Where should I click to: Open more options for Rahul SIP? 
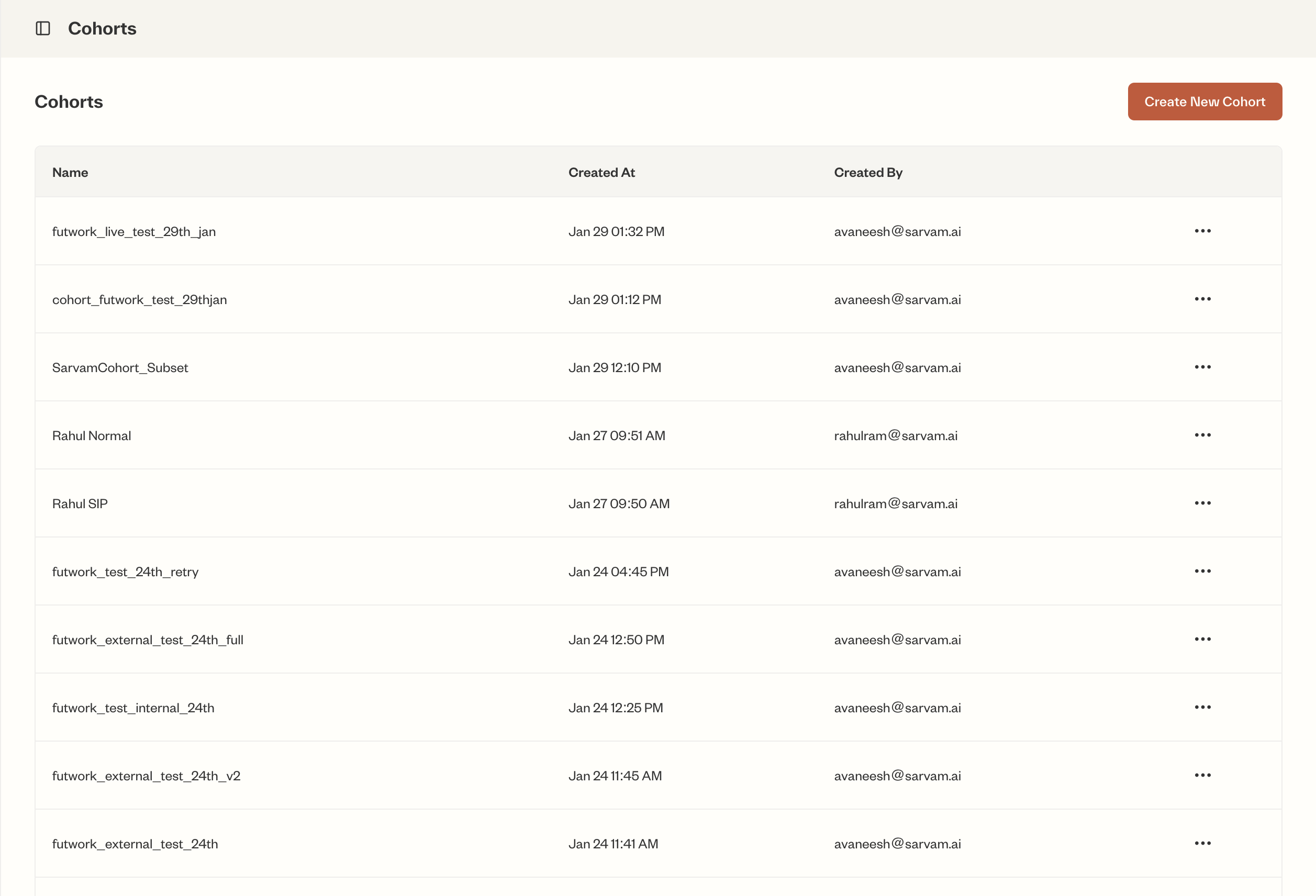pos(1202,502)
